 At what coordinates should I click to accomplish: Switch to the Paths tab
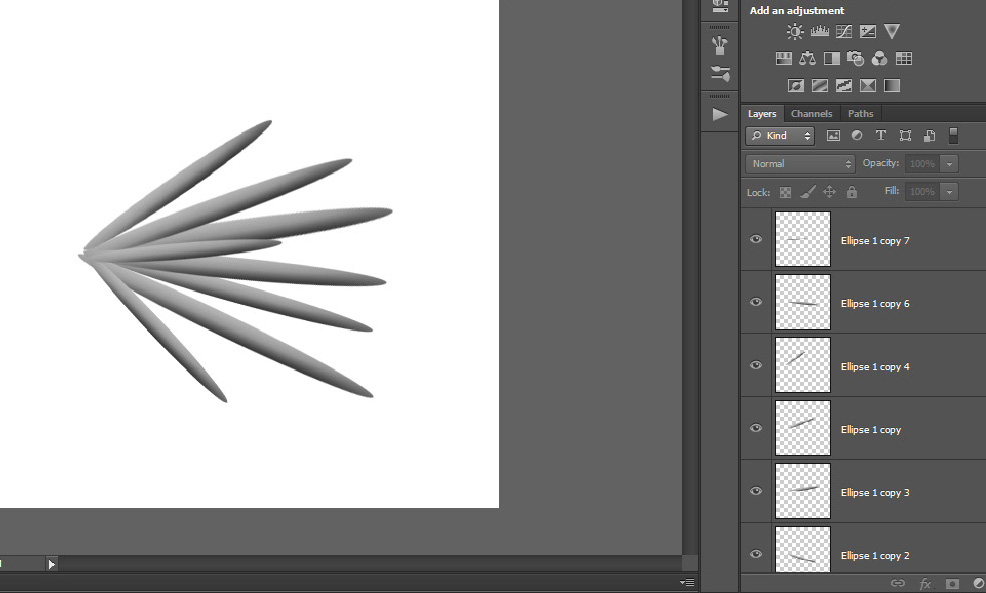coord(860,114)
